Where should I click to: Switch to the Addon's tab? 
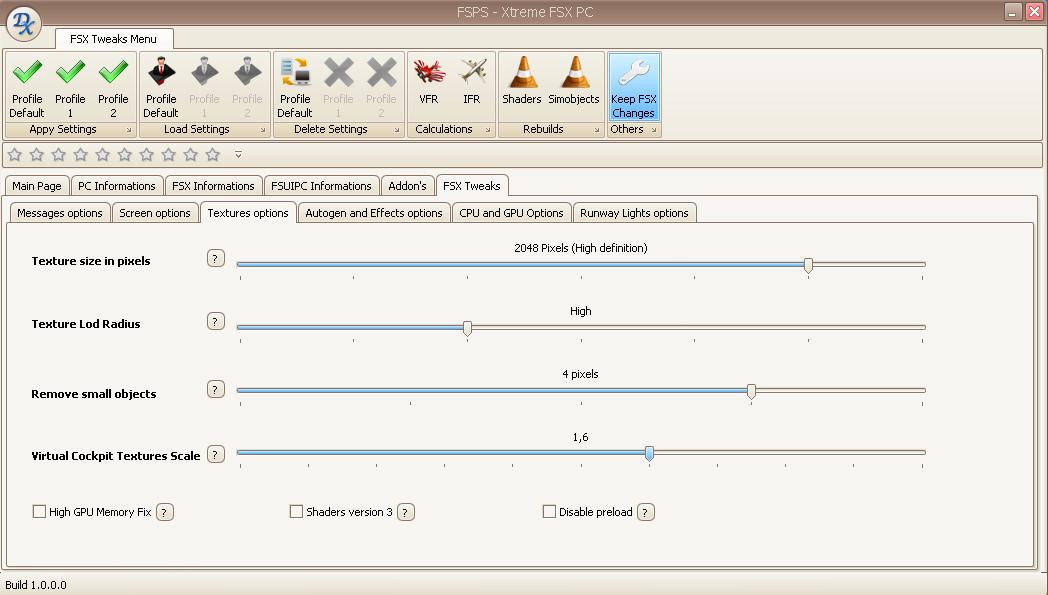click(x=407, y=186)
